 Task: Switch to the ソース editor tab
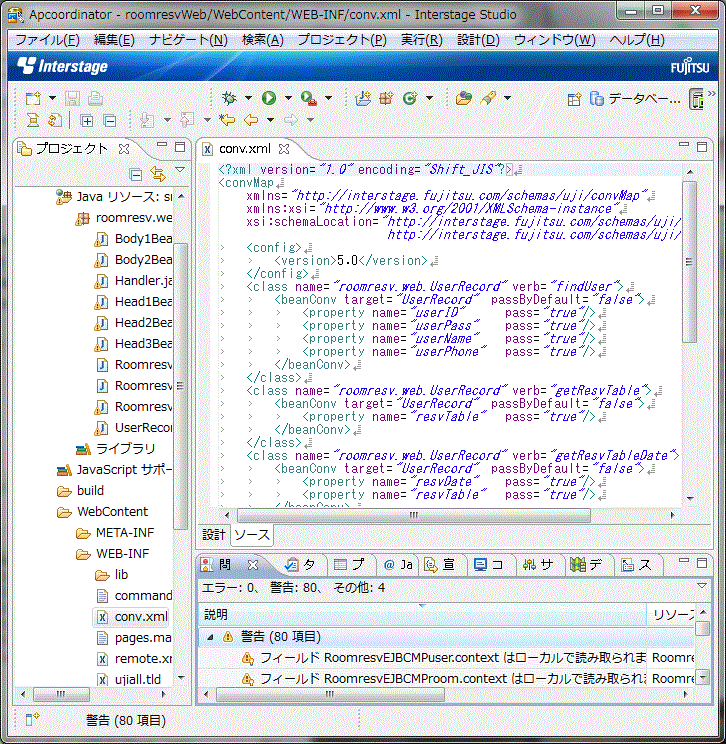point(251,535)
